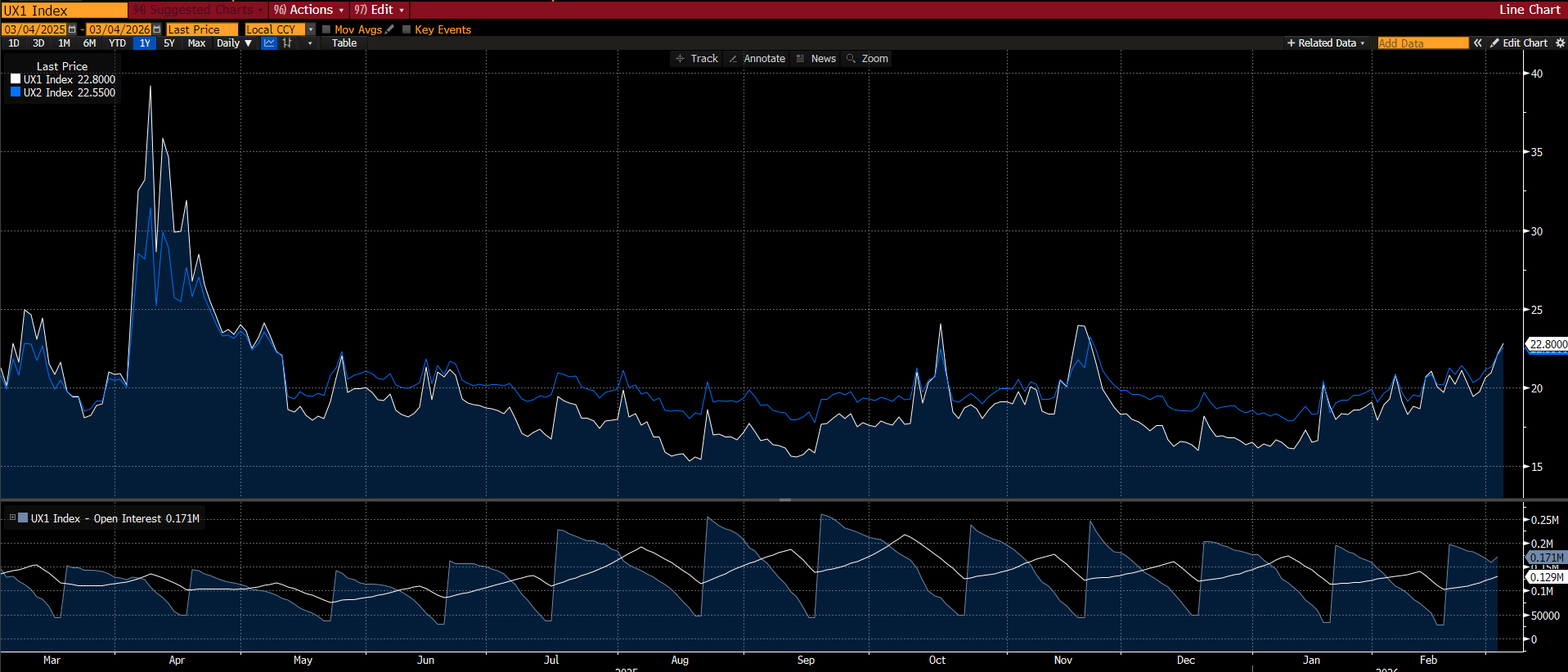
Task: Open the Related Data dropdown
Action: point(1326,43)
